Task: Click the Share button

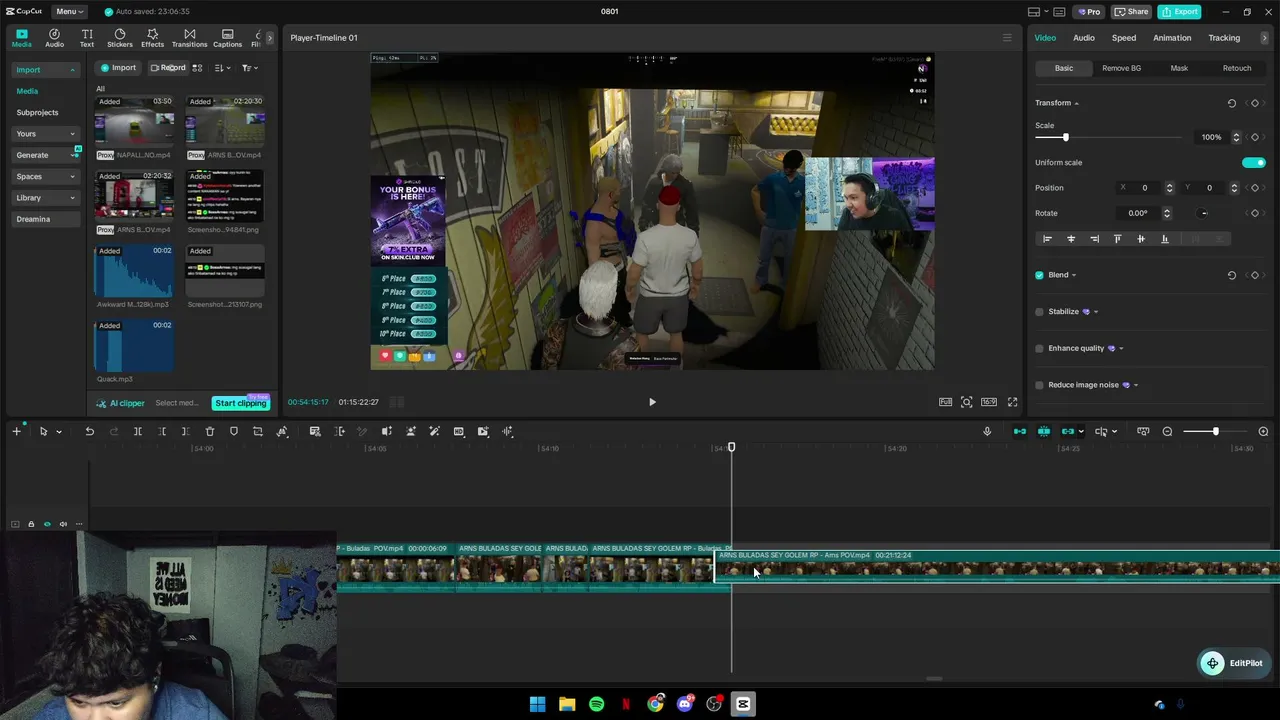Action: click(x=1132, y=12)
